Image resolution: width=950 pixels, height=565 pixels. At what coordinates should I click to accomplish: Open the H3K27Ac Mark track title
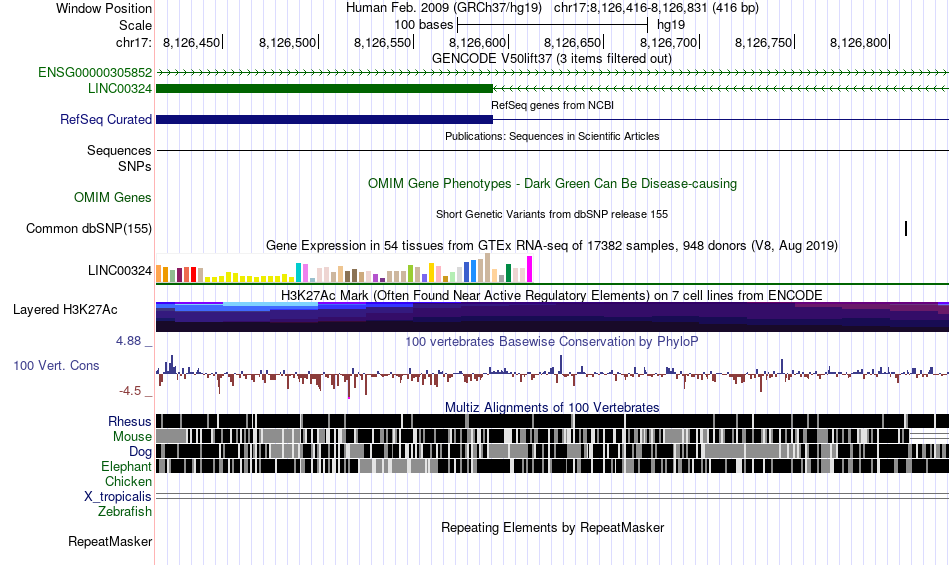tap(552, 296)
